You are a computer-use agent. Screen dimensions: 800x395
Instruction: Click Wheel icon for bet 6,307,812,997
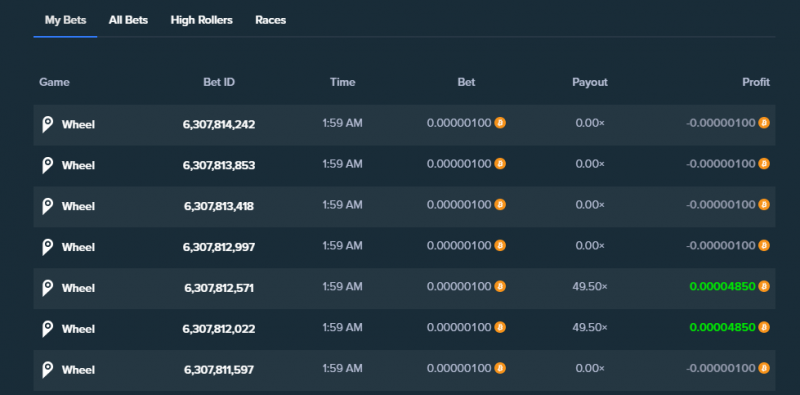click(x=47, y=247)
